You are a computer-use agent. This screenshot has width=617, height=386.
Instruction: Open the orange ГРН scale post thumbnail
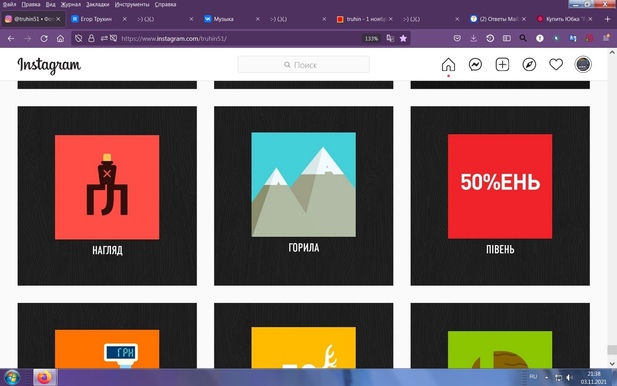[107, 336]
